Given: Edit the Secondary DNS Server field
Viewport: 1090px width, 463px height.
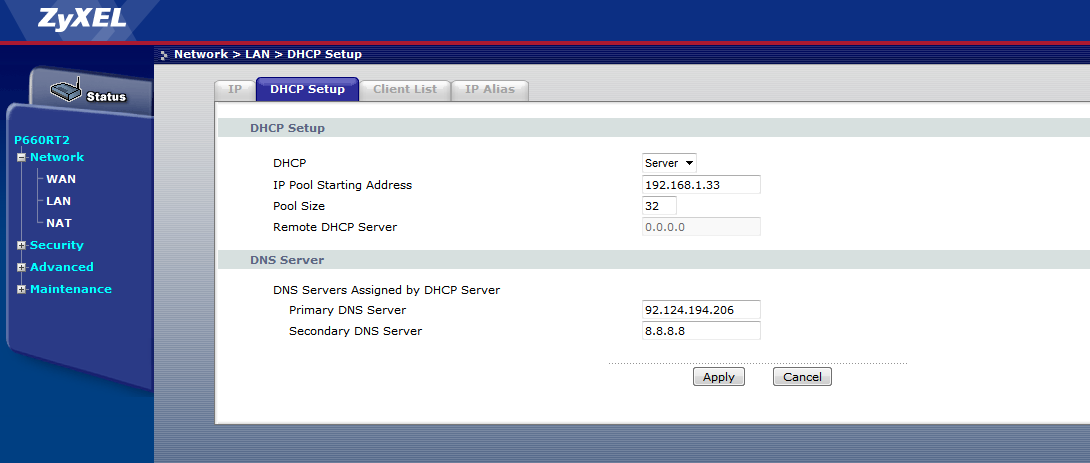Looking at the screenshot, I should 700,331.
